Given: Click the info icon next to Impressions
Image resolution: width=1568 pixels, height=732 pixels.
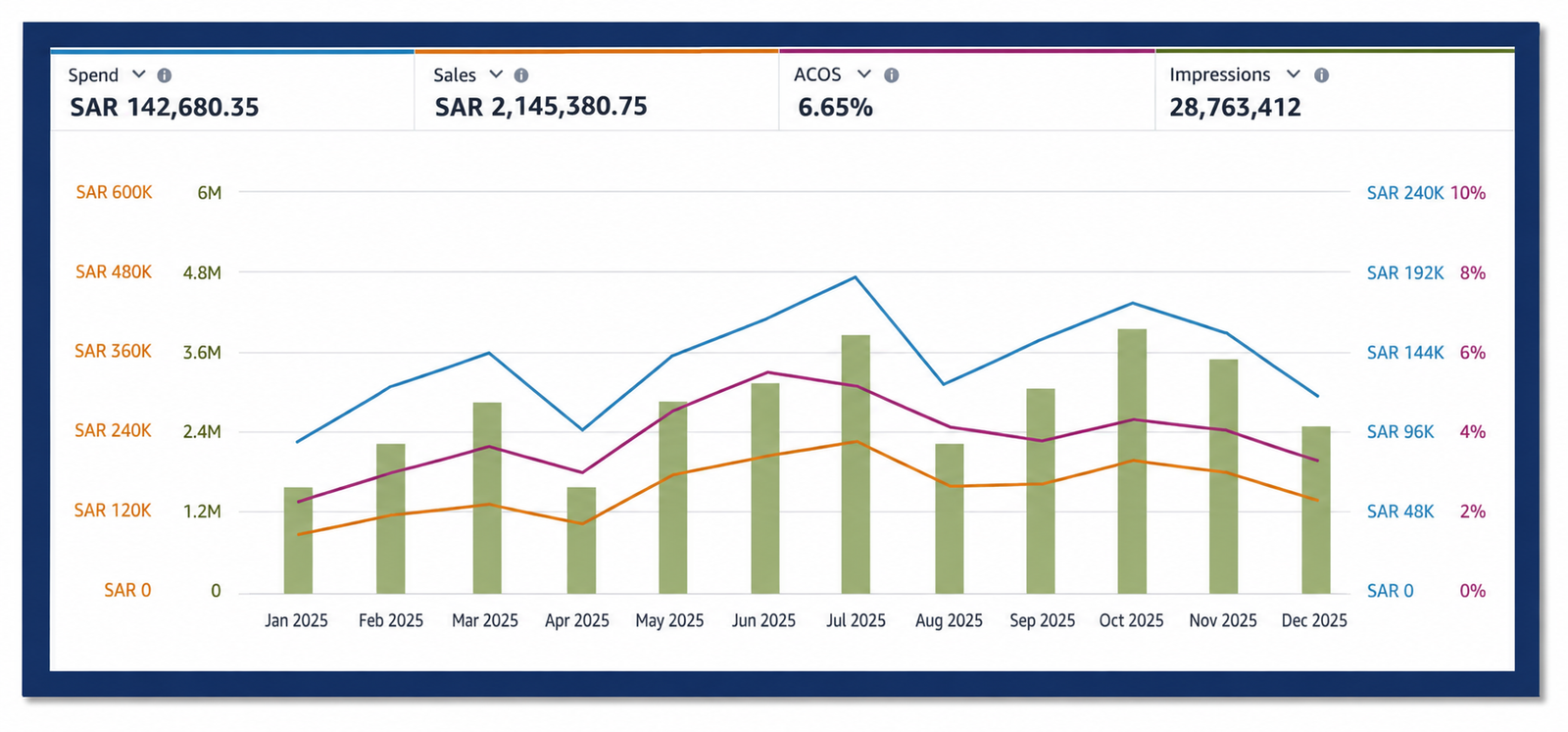Looking at the screenshot, I should pos(1321,75).
